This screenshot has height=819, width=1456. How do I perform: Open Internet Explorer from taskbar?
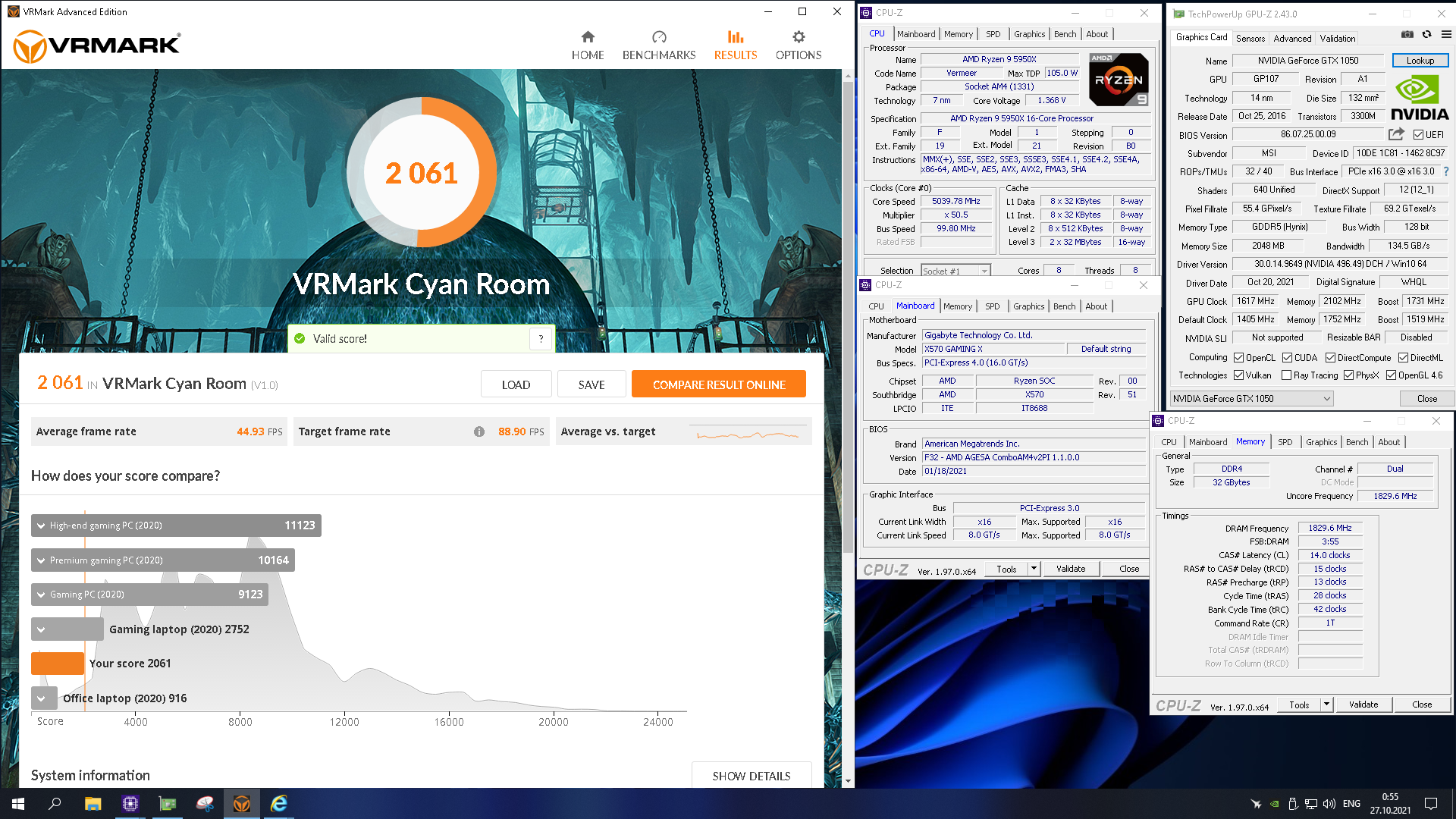pyautogui.click(x=279, y=804)
